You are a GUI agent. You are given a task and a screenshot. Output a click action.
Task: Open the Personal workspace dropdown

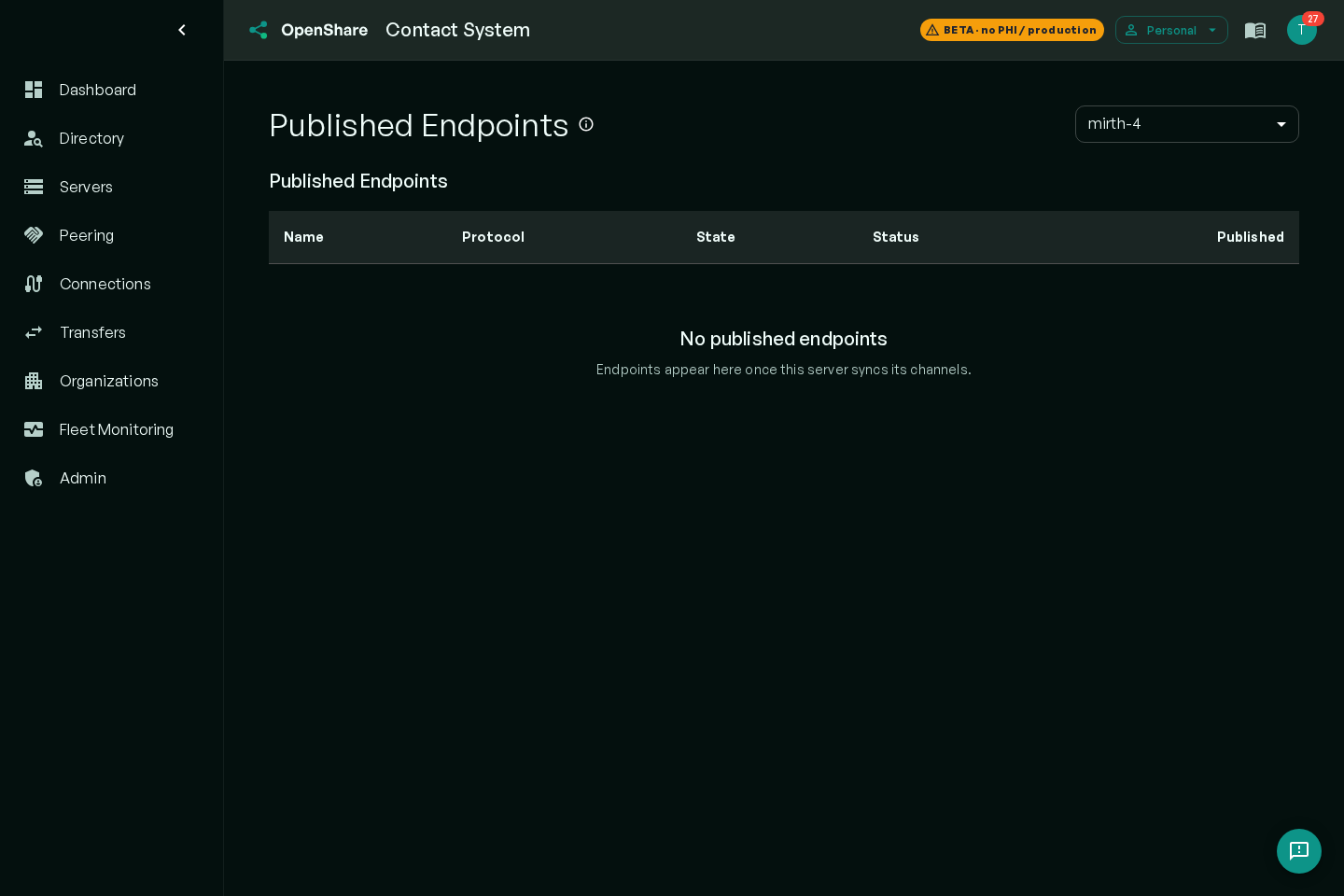click(1171, 30)
